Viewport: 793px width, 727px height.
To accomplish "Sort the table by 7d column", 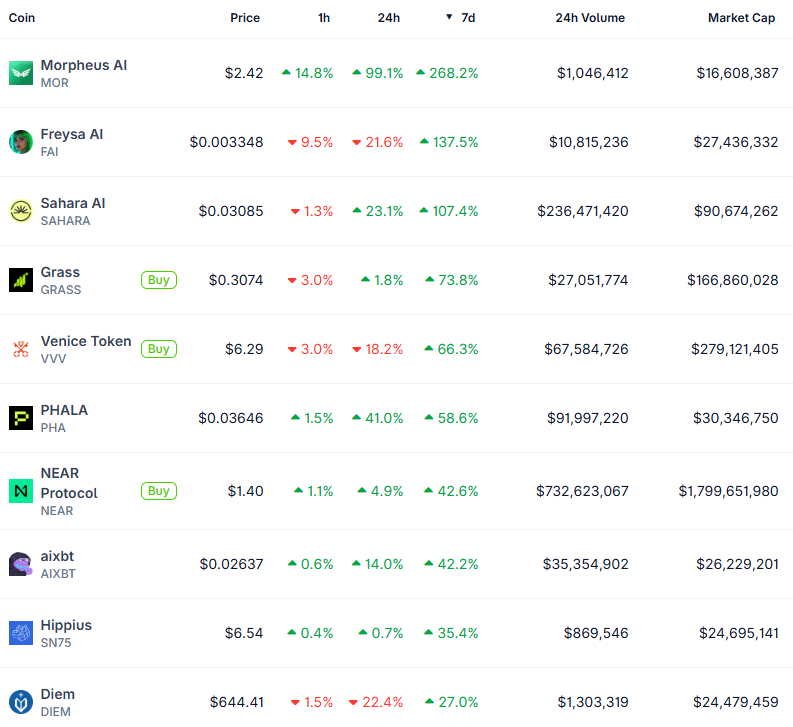I will [467, 18].
